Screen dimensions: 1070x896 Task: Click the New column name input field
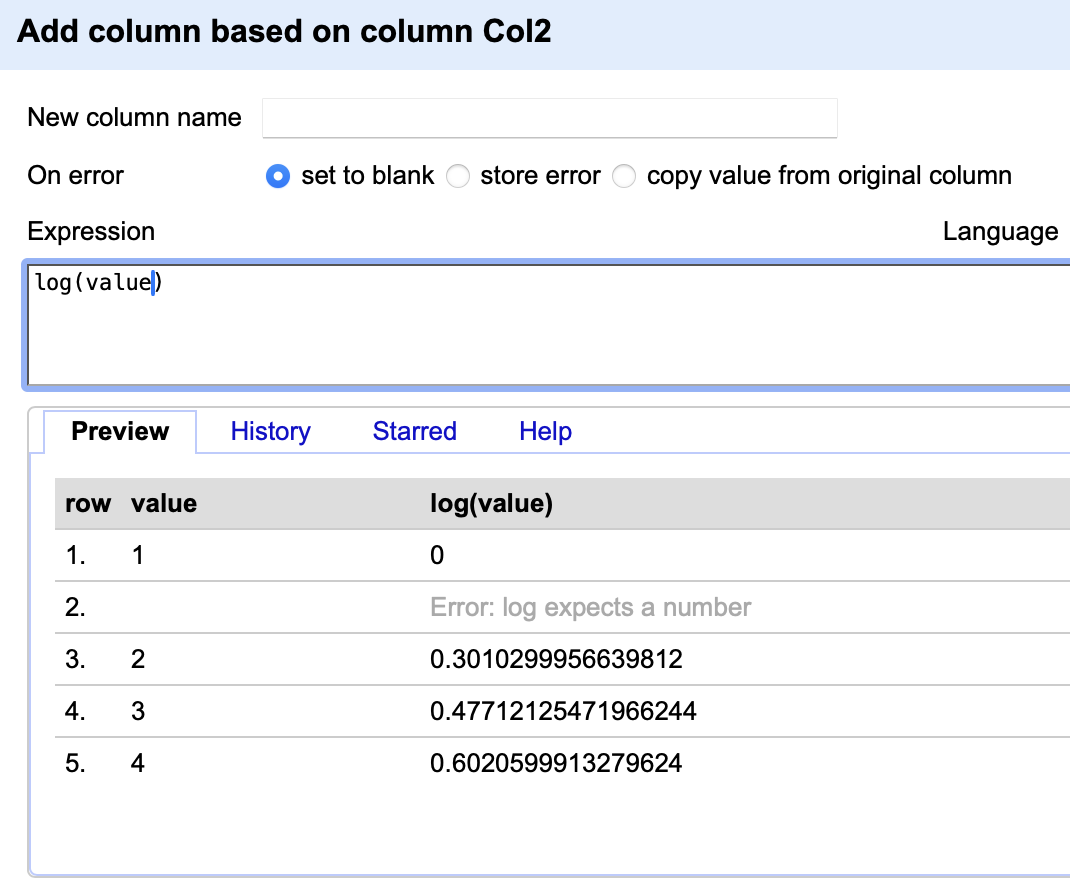[549, 118]
